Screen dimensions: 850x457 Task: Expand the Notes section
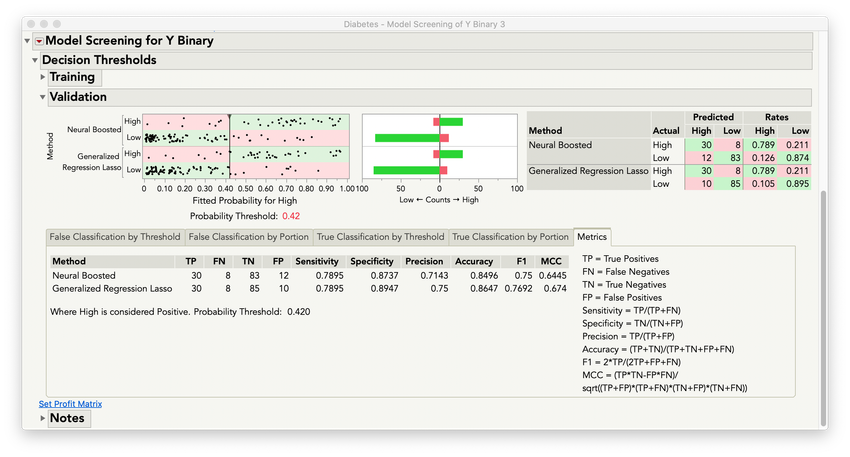pyautogui.click(x=42, y=418)
